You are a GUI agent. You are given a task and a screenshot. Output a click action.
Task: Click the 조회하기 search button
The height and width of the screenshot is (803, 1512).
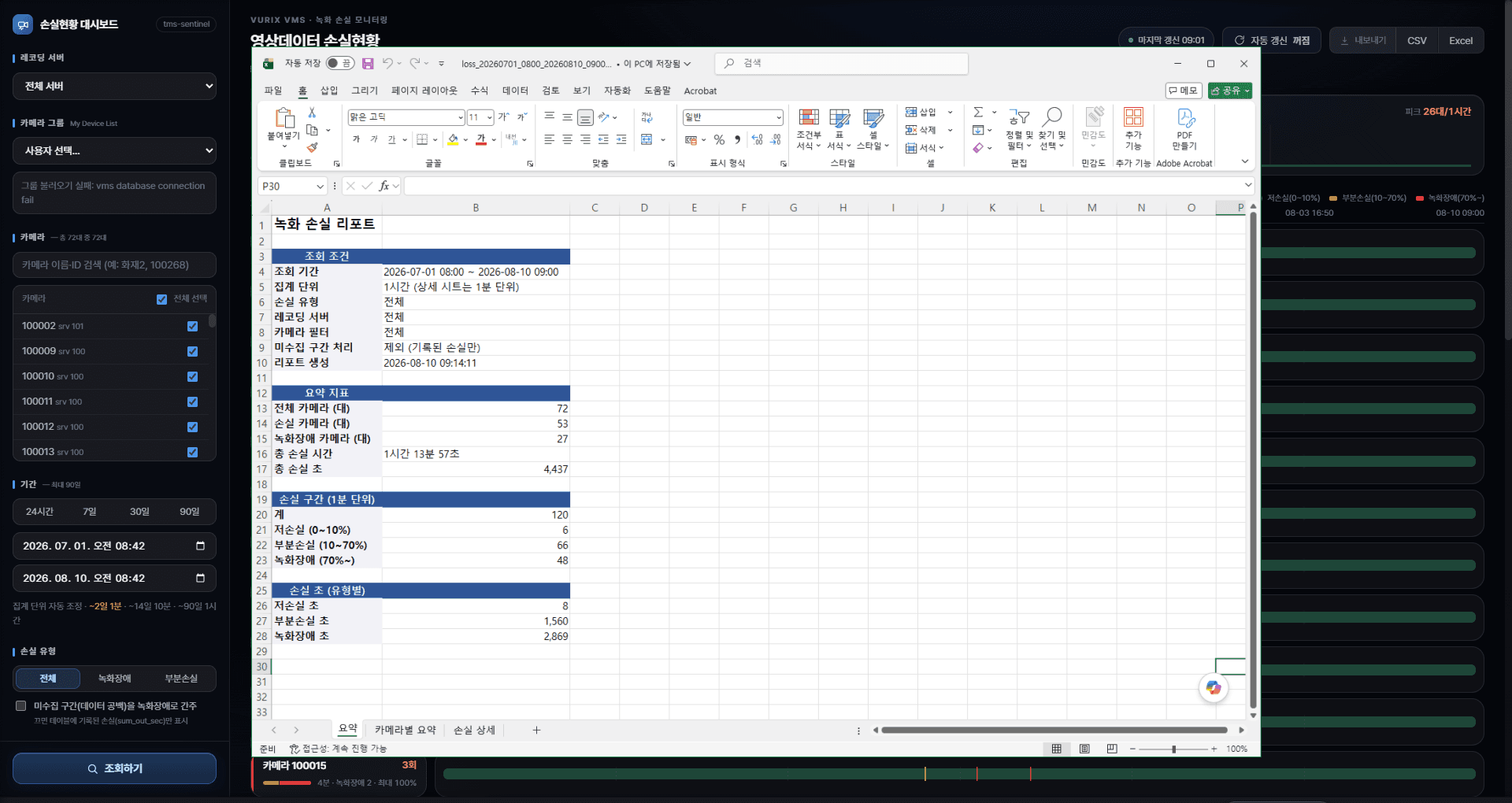coord(114,768)
